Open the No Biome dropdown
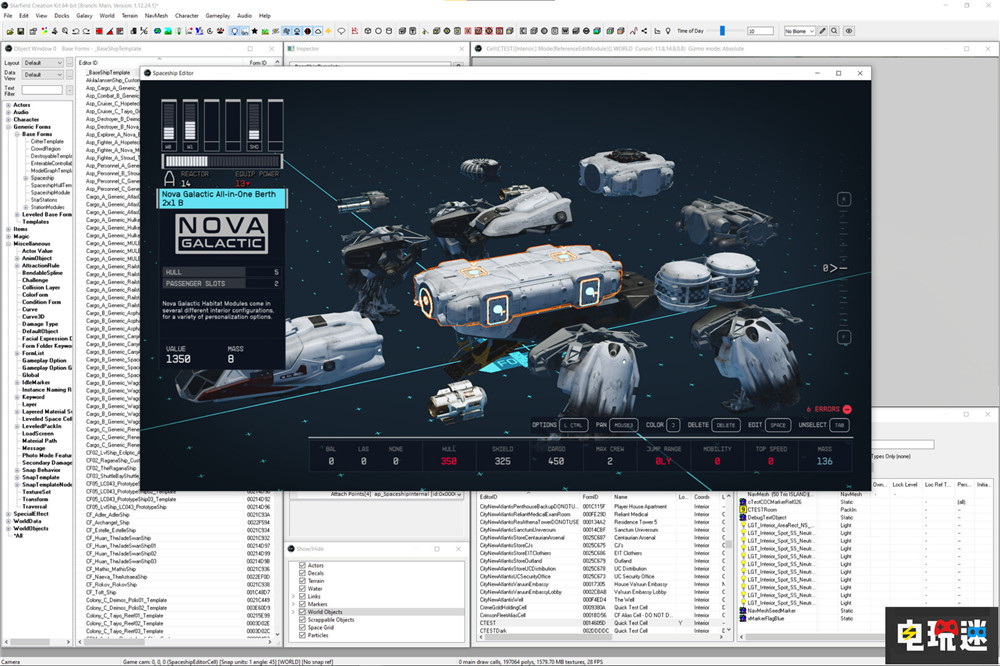This screenshot has width=1000, height=666. point(801,31)
